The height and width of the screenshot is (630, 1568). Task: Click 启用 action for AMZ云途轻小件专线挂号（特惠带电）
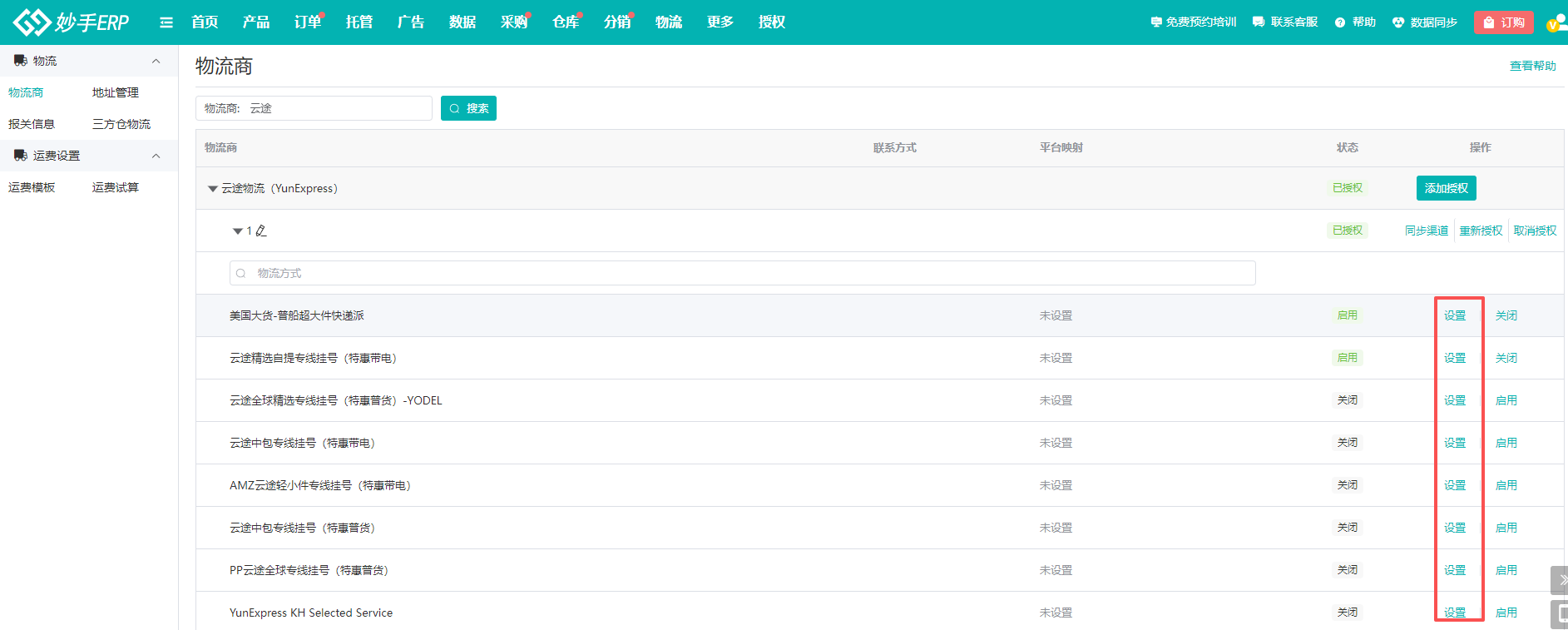(x=1506, y=485)
